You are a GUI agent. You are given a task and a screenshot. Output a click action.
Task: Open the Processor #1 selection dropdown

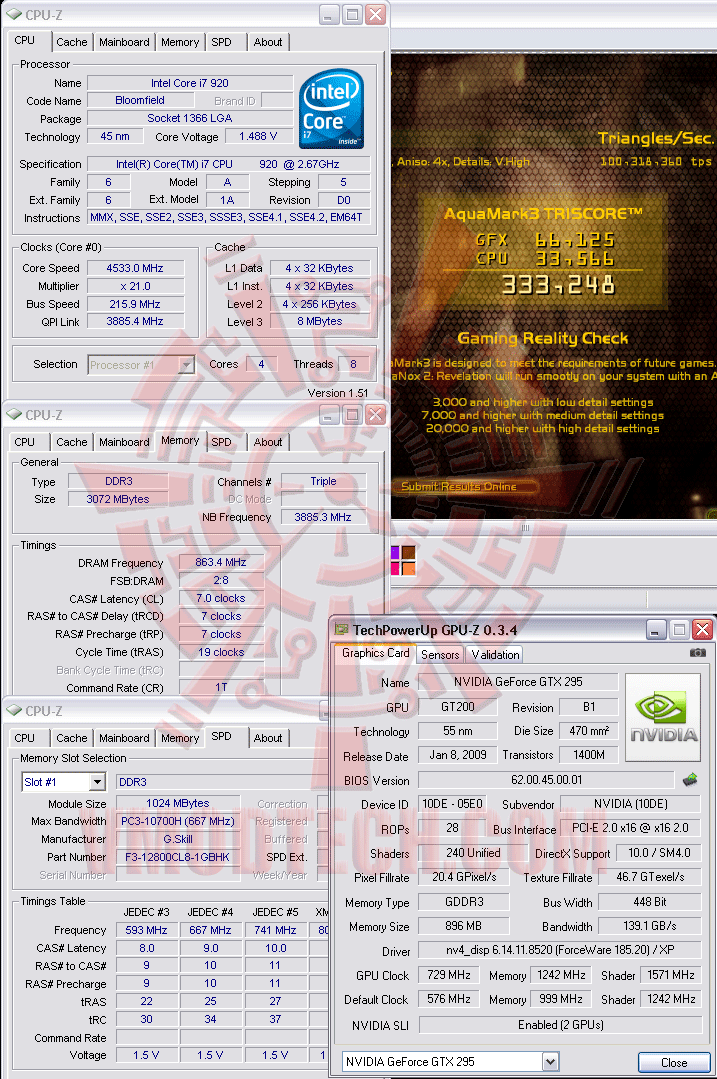[x=186, y=365]
